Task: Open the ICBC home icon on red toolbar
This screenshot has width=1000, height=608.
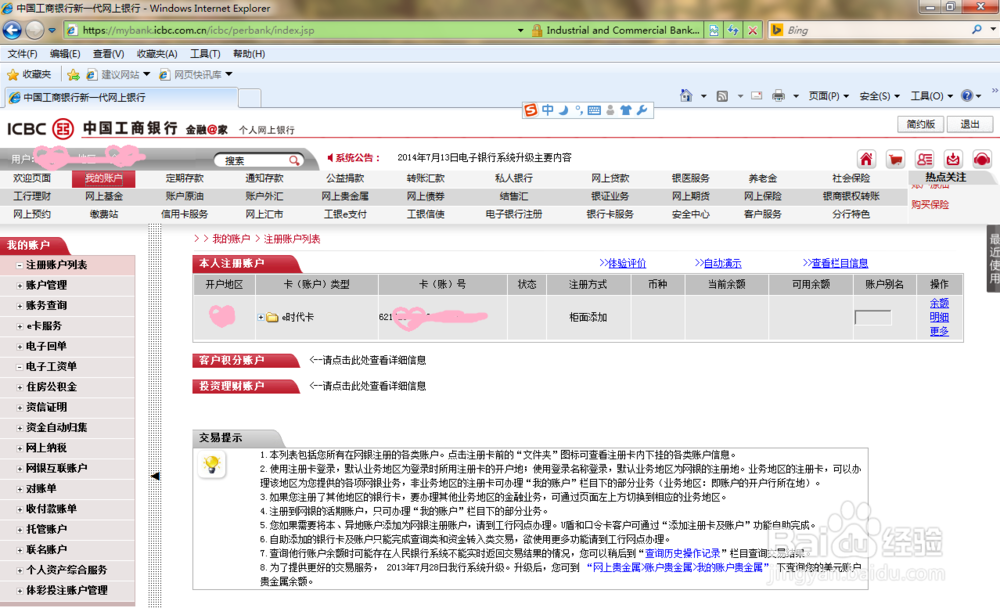Action: [866, 159]
